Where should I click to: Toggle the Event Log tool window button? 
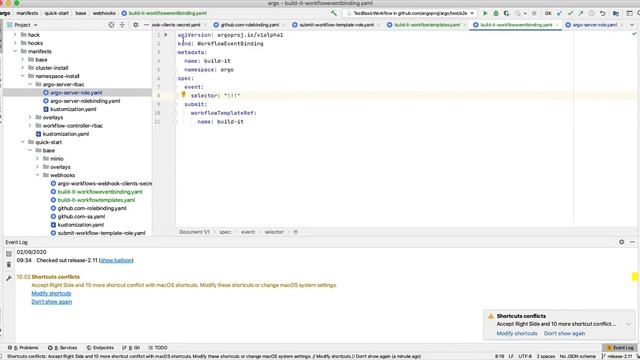620,348
